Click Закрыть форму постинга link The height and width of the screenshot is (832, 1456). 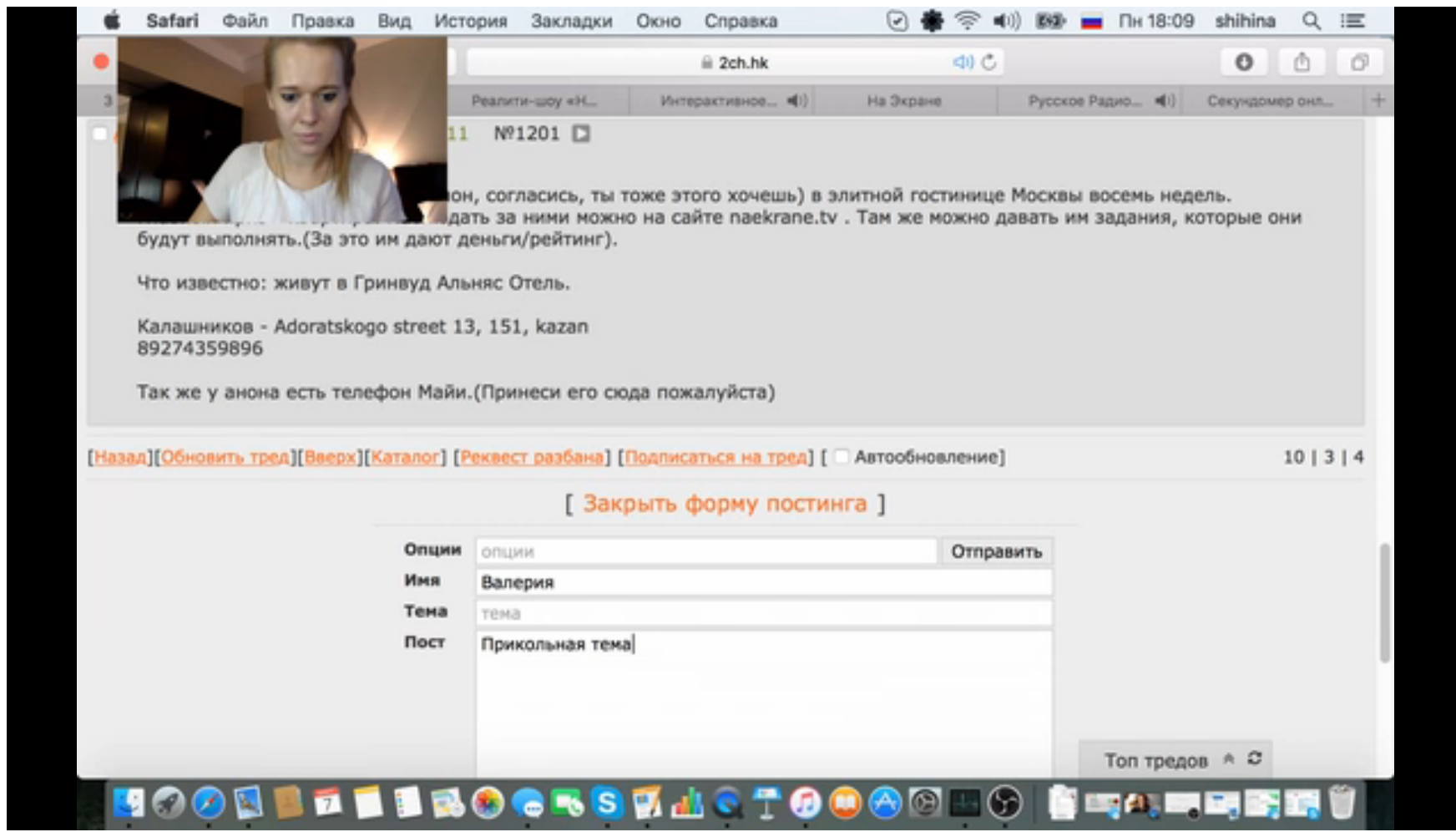pos(725,504)
